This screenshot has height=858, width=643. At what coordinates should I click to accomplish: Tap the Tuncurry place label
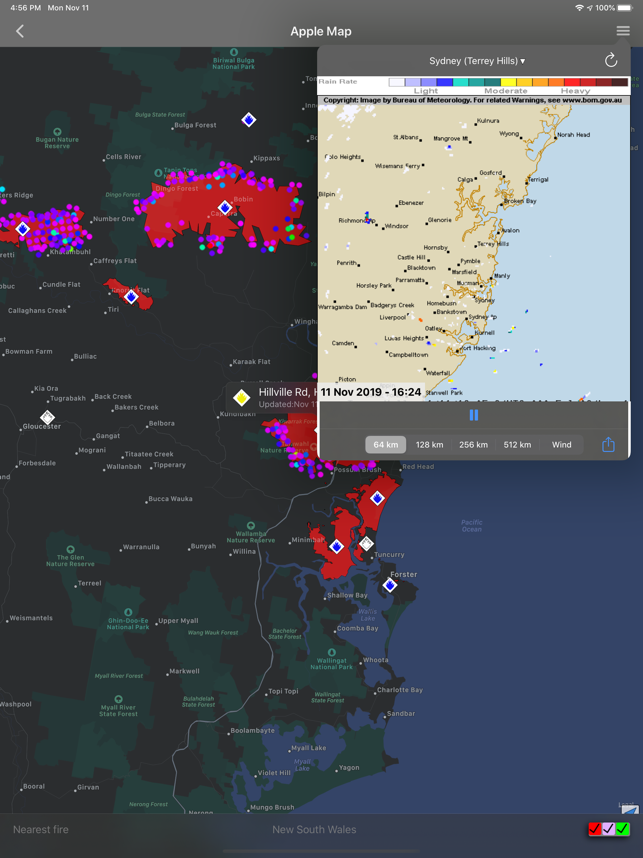coord(389,554)
